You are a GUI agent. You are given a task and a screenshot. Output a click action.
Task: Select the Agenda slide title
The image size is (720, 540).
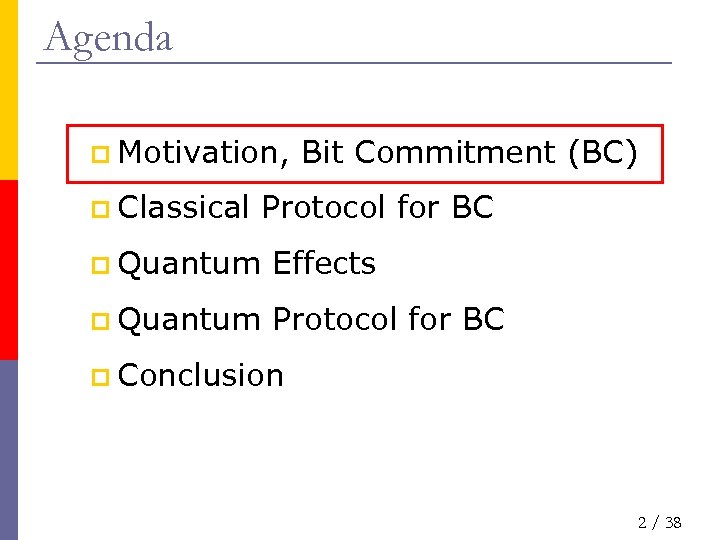109,38
